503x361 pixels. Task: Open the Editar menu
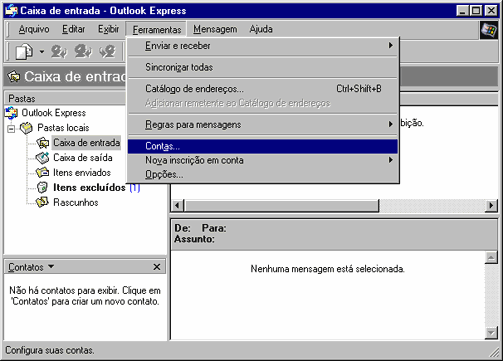(x=74, y=29)
